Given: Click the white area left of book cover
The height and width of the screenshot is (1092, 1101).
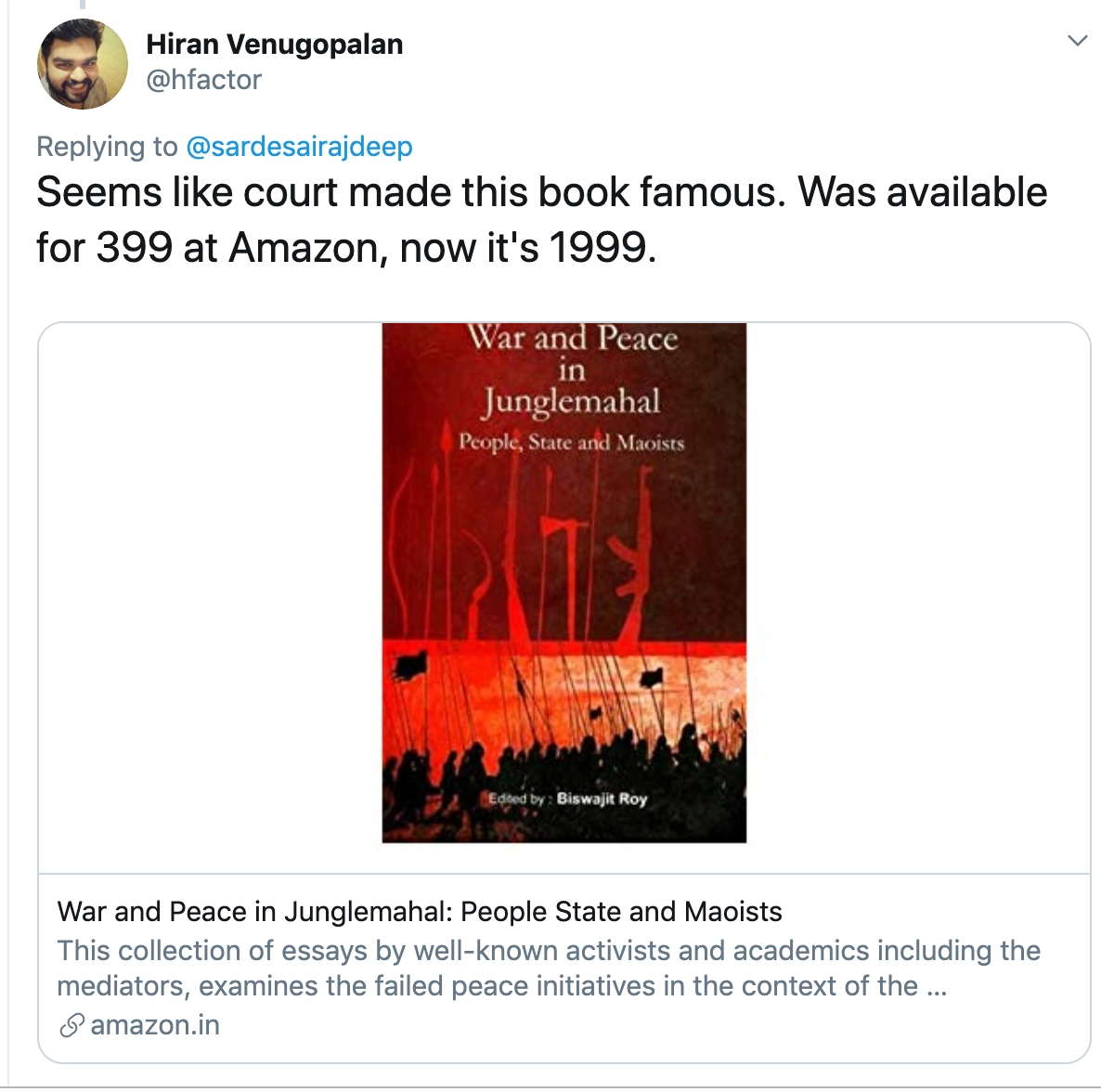Looking at the screenshot, I should click(211, 597).
